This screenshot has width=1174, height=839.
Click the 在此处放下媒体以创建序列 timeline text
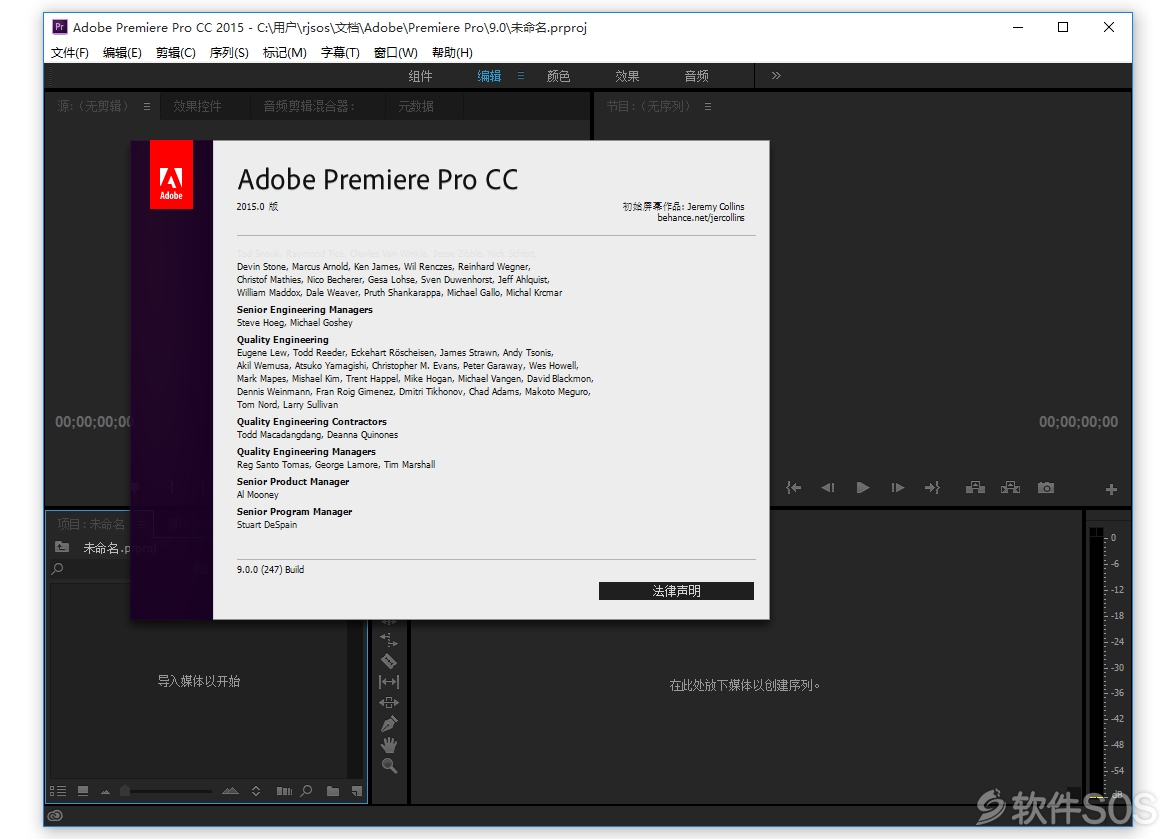tap(744, 686)
